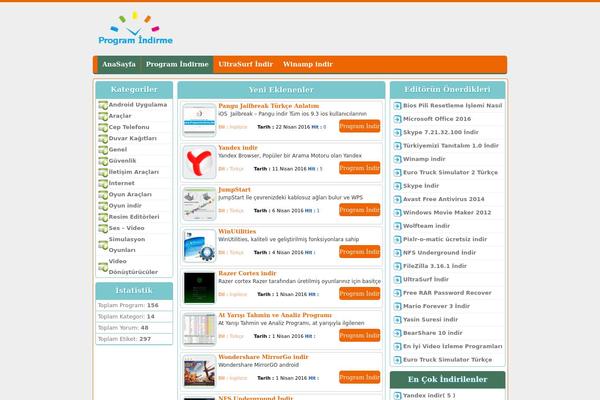Go to Winamp İndir menu item
Image resolution: width=600 pixels, height=400 pixels.
point(308,64)
